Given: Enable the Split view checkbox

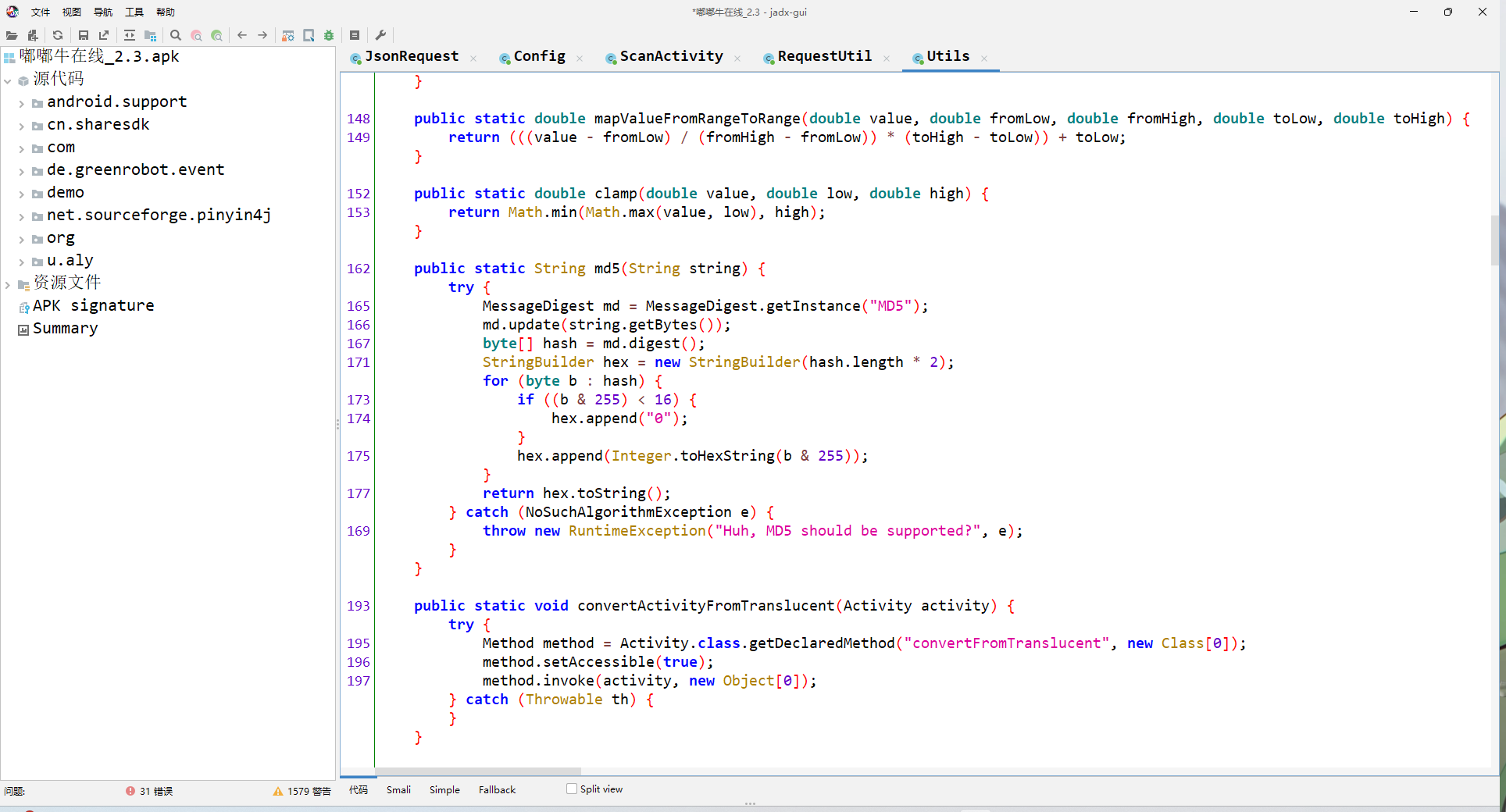Looking at the screenshot, I should pos(572,789).
